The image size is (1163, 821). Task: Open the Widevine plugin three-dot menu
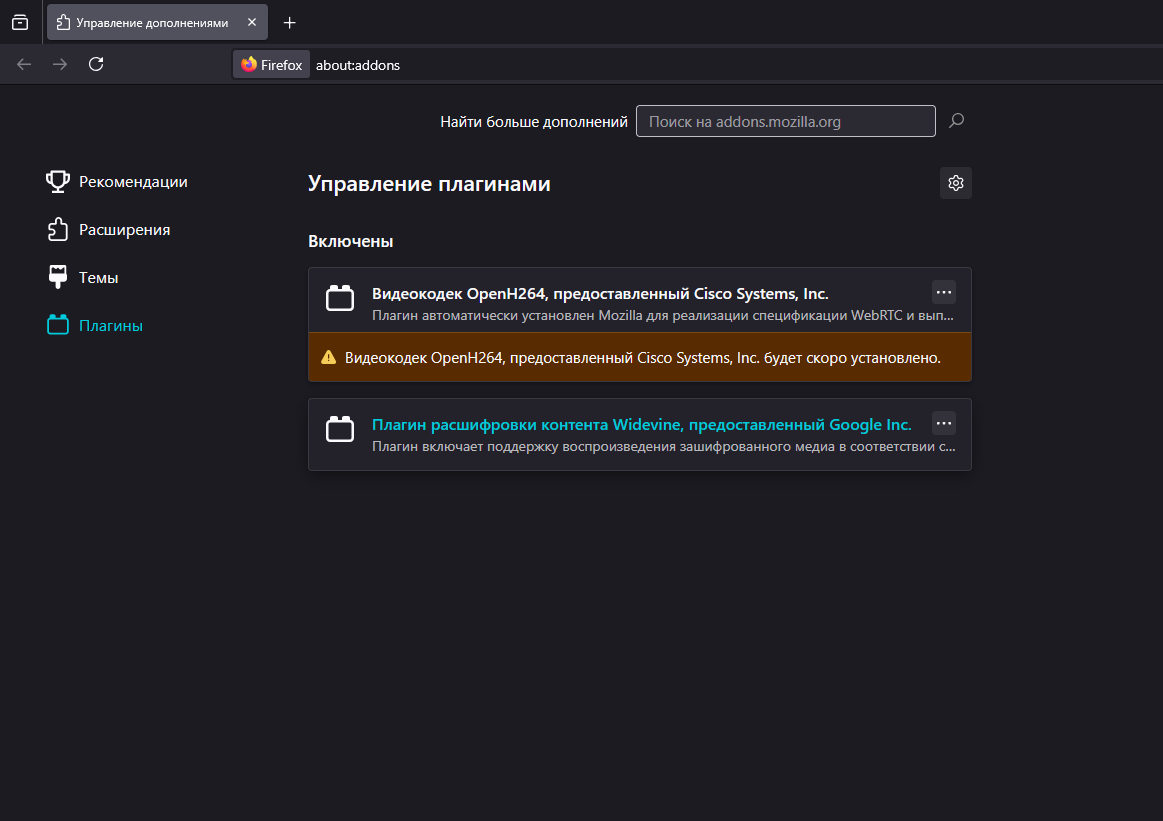[944, 423]
